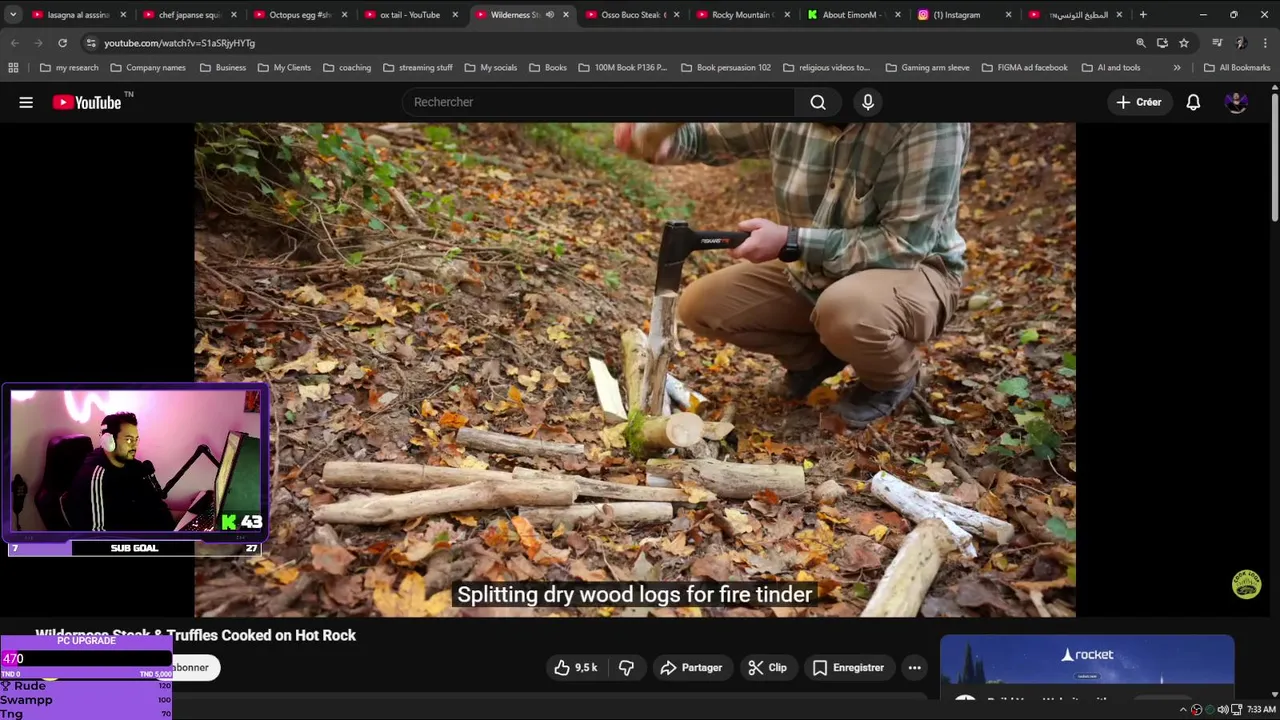Open the 'AI and tools' bookmark folder
The height and width of the screenshot is (720, 1280).
click(1110, 67)
